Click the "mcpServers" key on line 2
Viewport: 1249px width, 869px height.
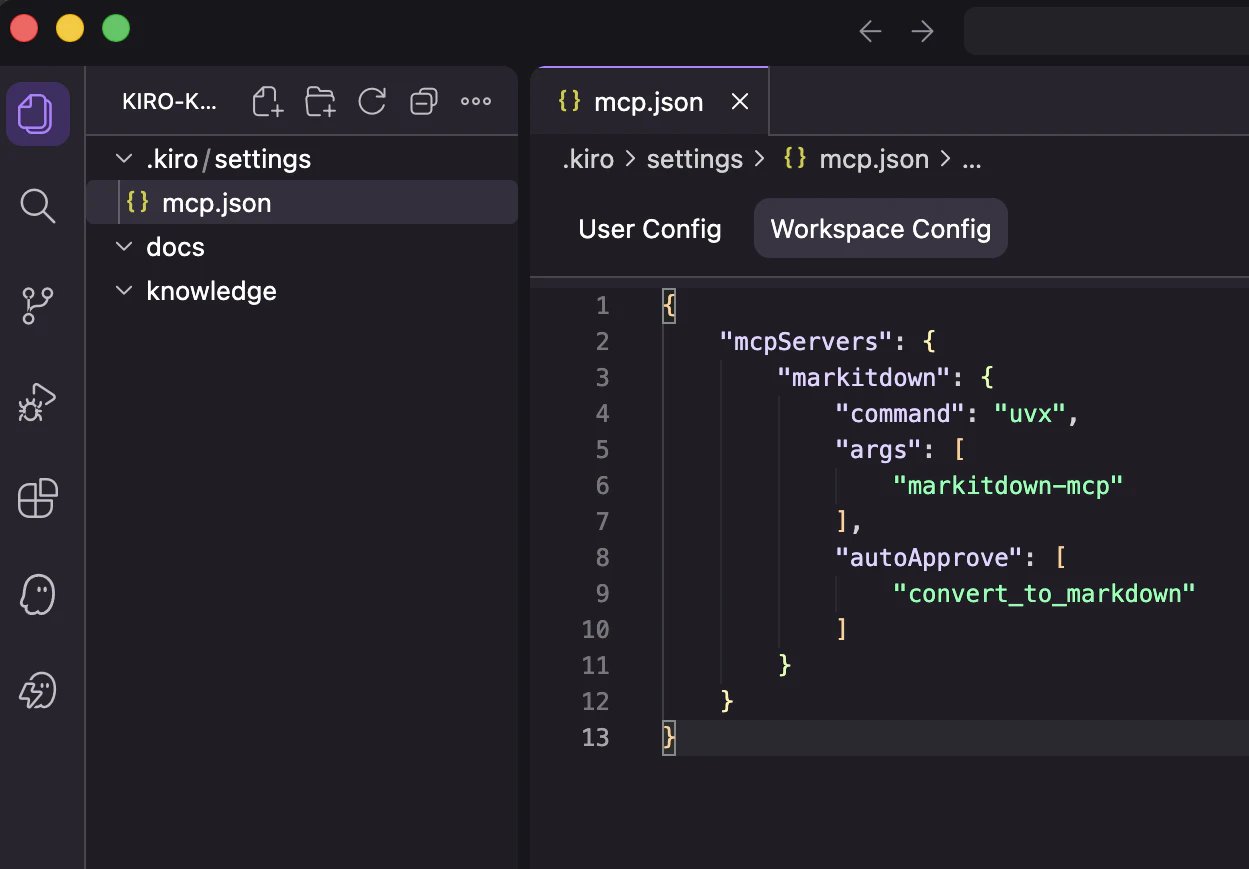coord(806,342)
